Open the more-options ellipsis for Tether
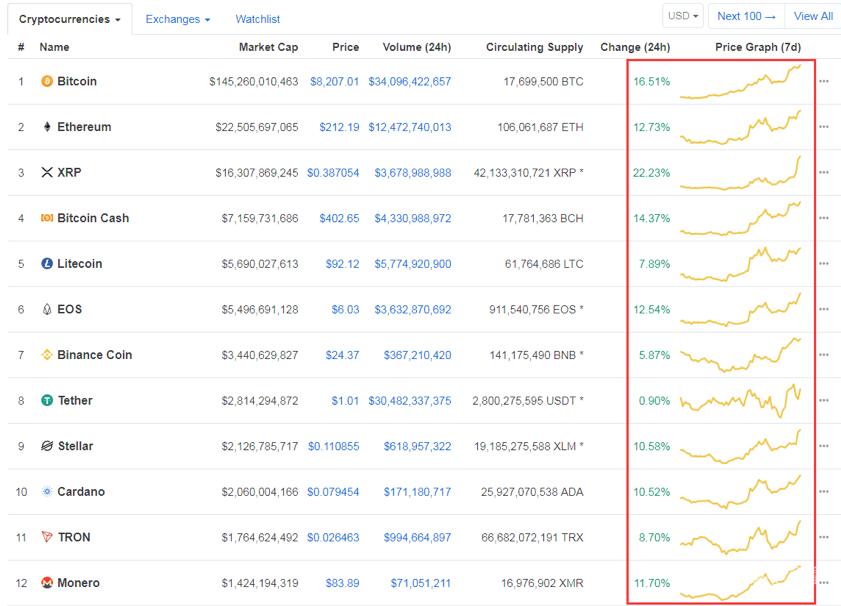841x606 pixels. click(824, 400)
